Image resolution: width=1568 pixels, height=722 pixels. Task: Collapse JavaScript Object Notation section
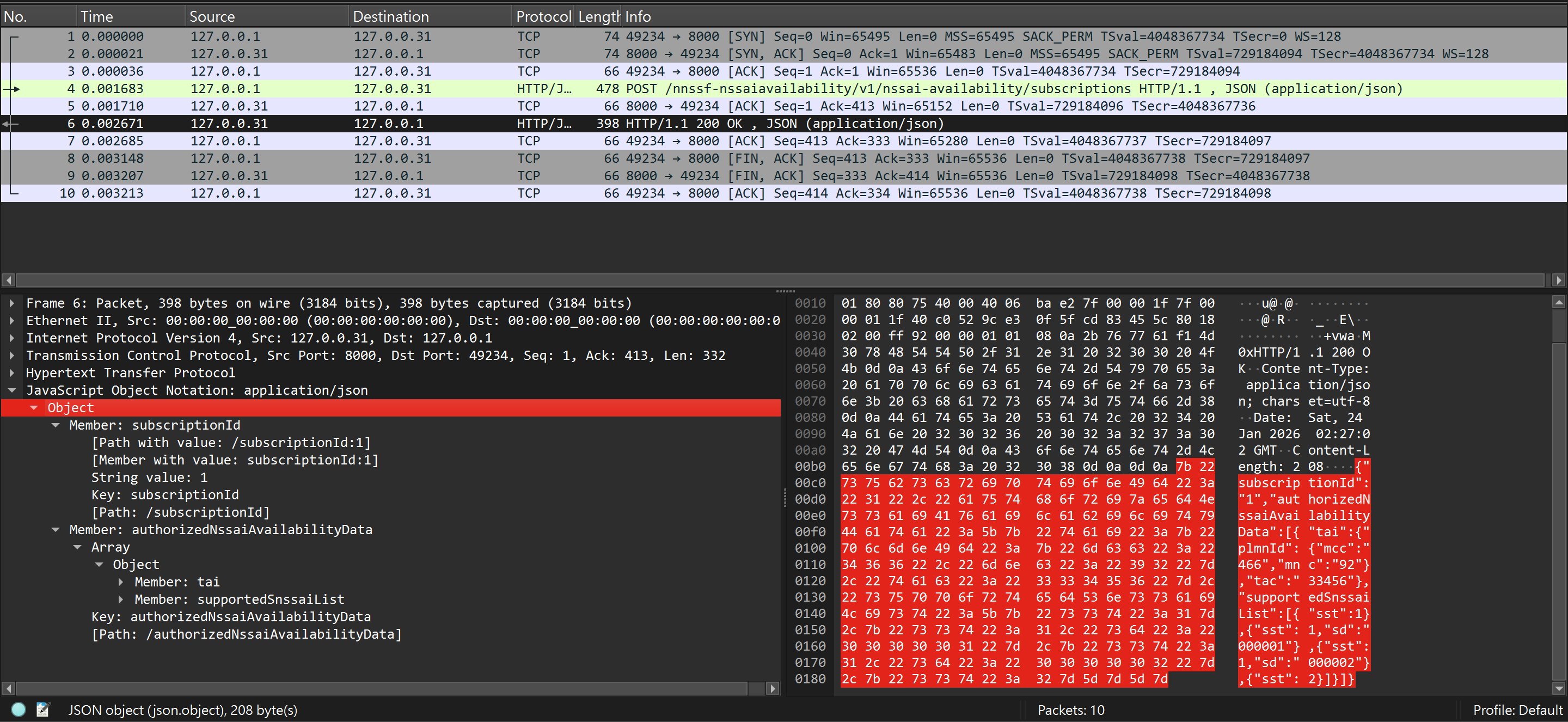[11, 390]
